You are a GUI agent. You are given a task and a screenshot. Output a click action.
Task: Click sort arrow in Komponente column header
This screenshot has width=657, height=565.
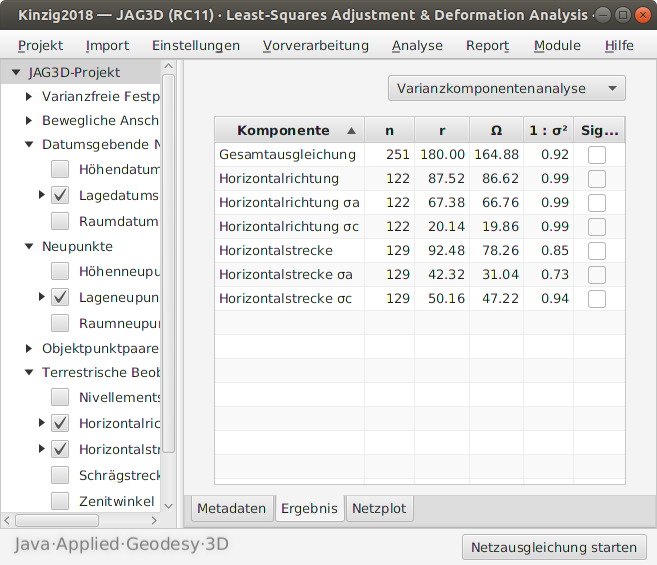[x=350, y=131]
